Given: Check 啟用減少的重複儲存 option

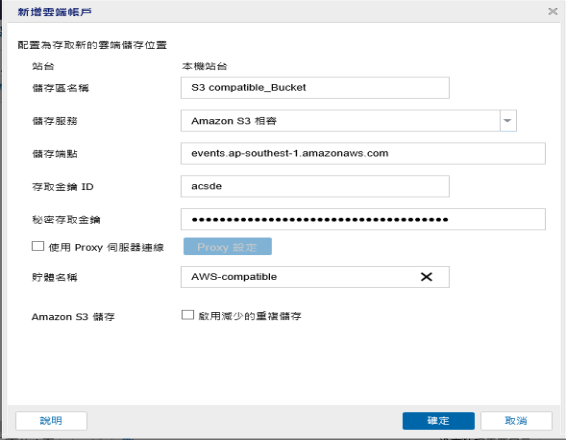Looking at the screenshot, I should (188, 315).
